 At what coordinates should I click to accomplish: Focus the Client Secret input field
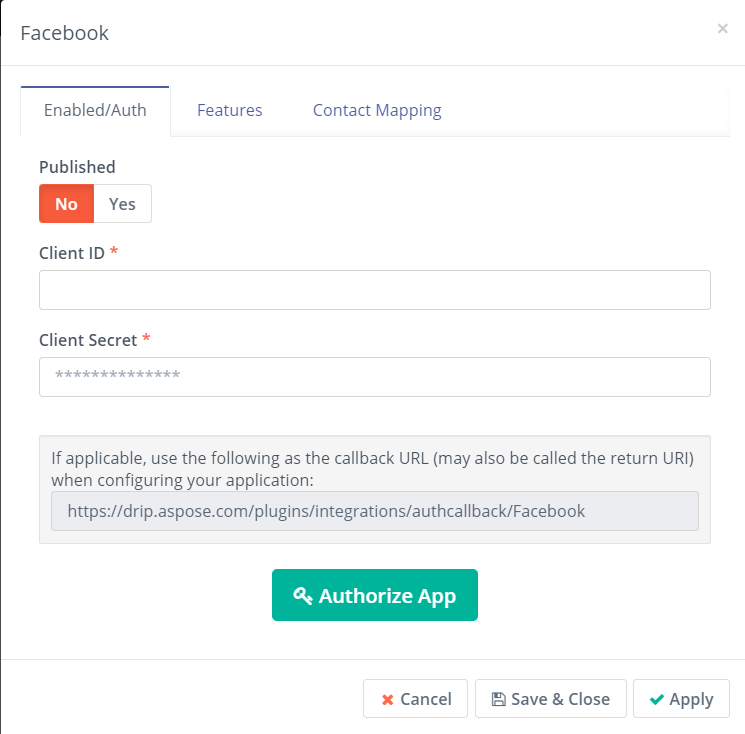tap(375, 377)
